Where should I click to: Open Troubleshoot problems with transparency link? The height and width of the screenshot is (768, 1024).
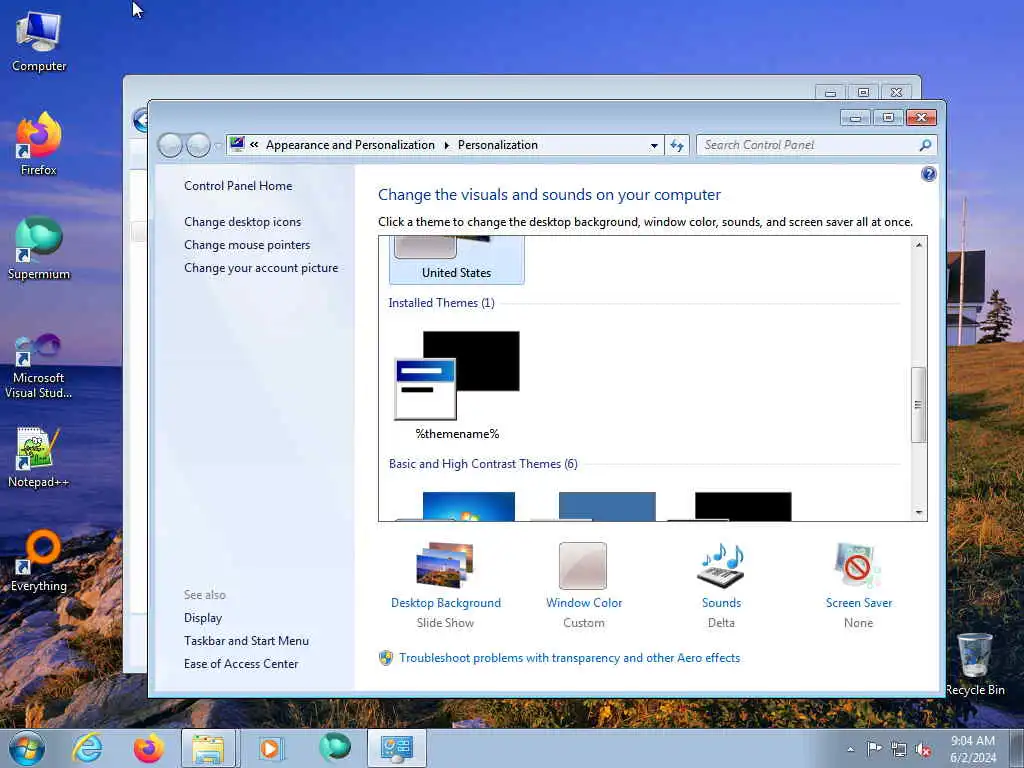tap(569, 658)
